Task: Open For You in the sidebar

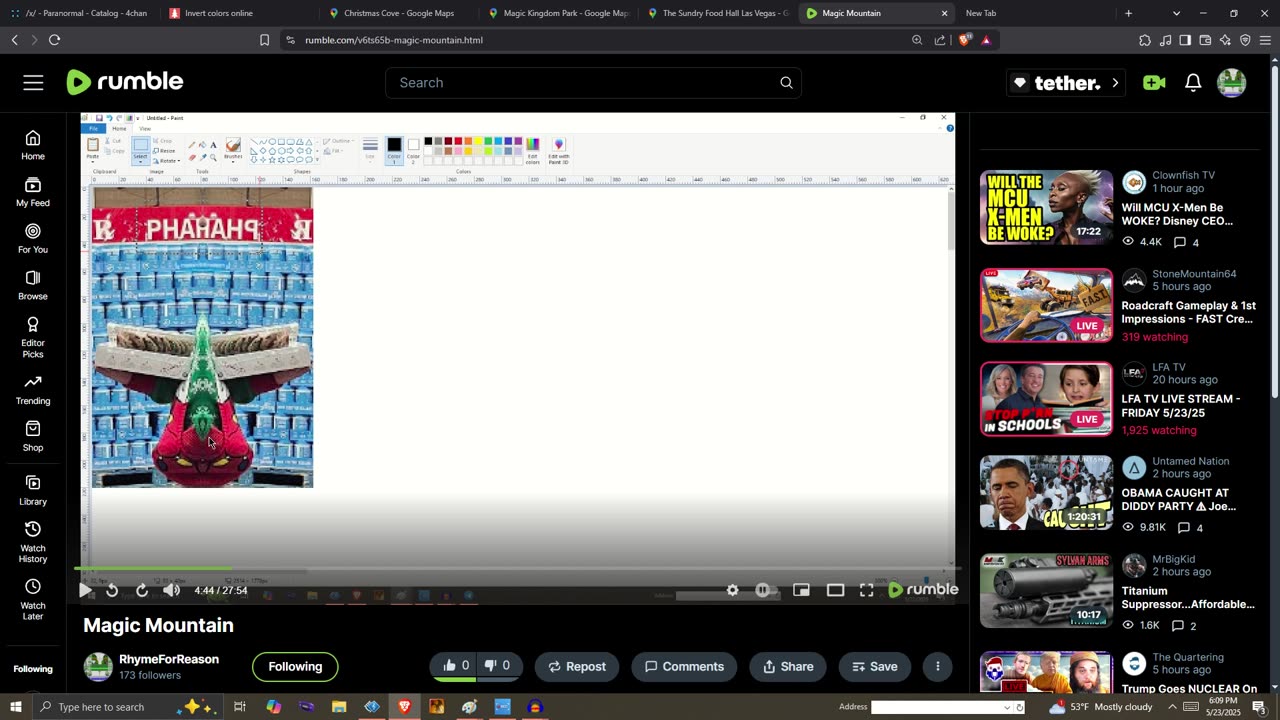Action: point(33,238)
